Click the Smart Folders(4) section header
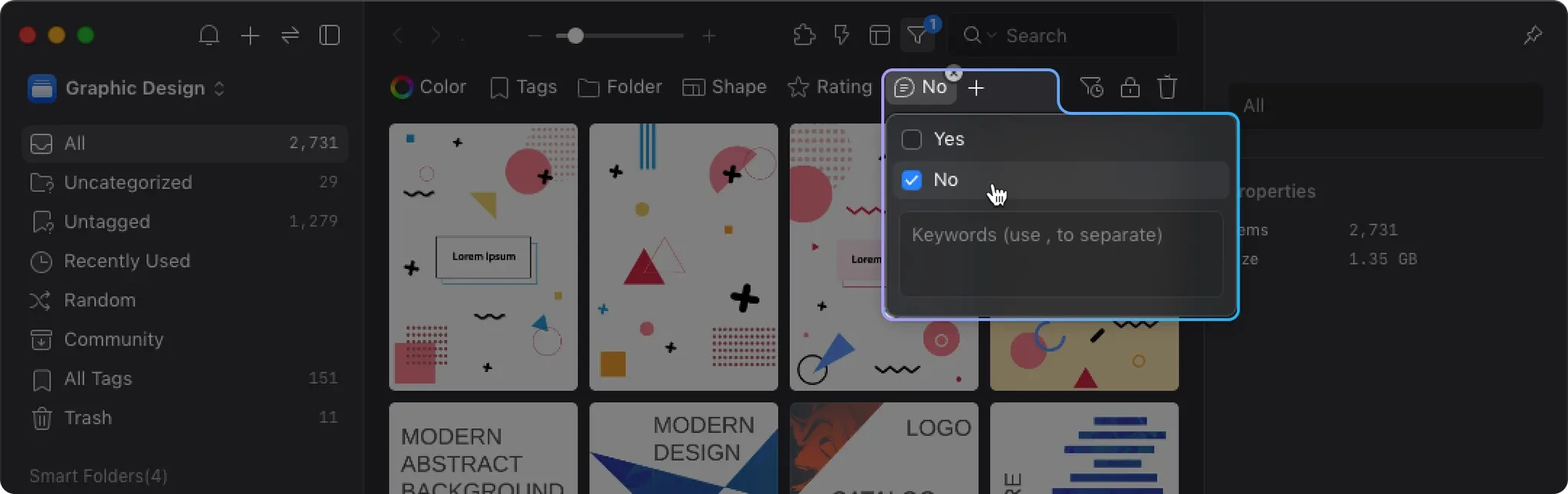 click(99, 476)
